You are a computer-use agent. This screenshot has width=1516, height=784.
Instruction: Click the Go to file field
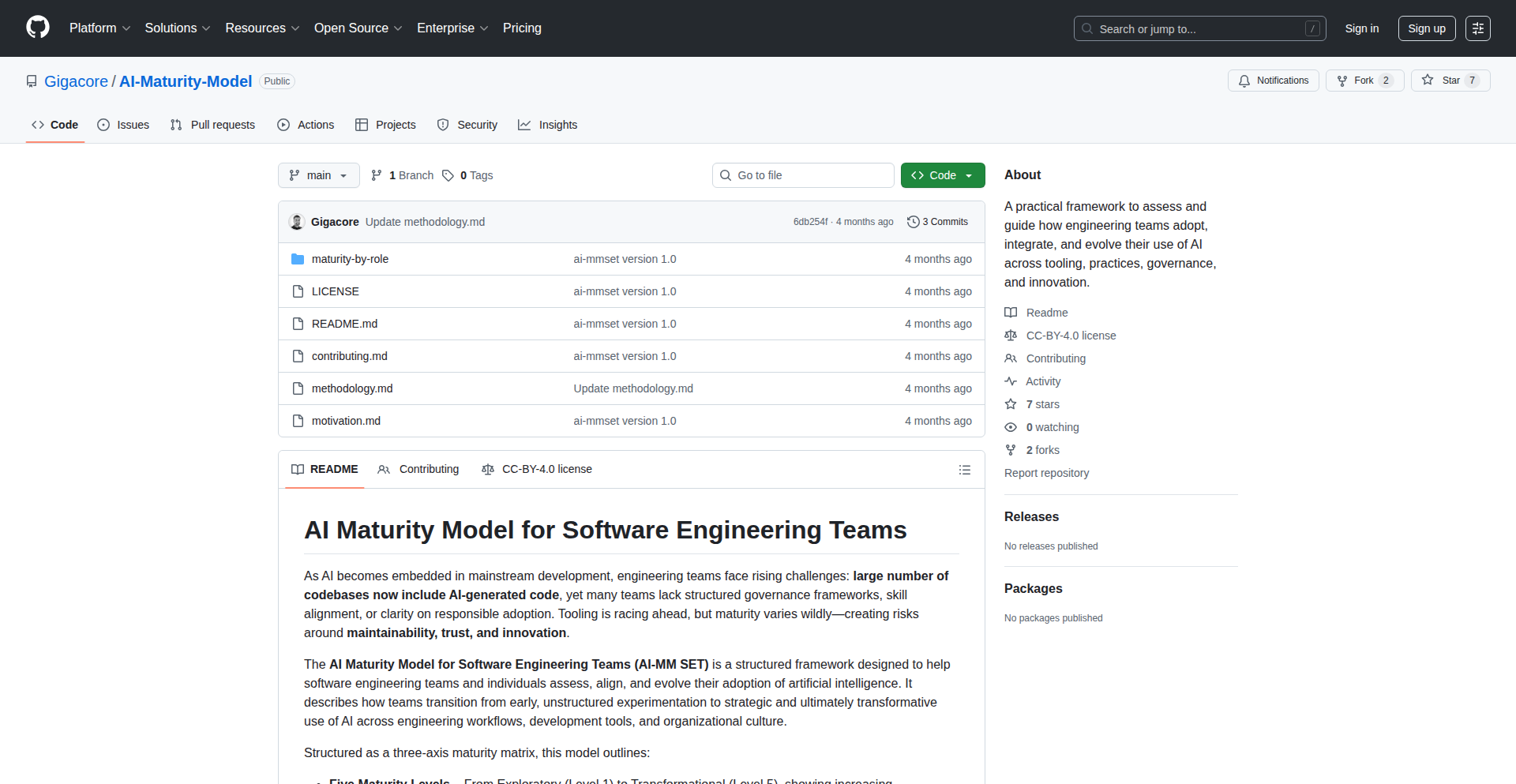click(803, 175)
